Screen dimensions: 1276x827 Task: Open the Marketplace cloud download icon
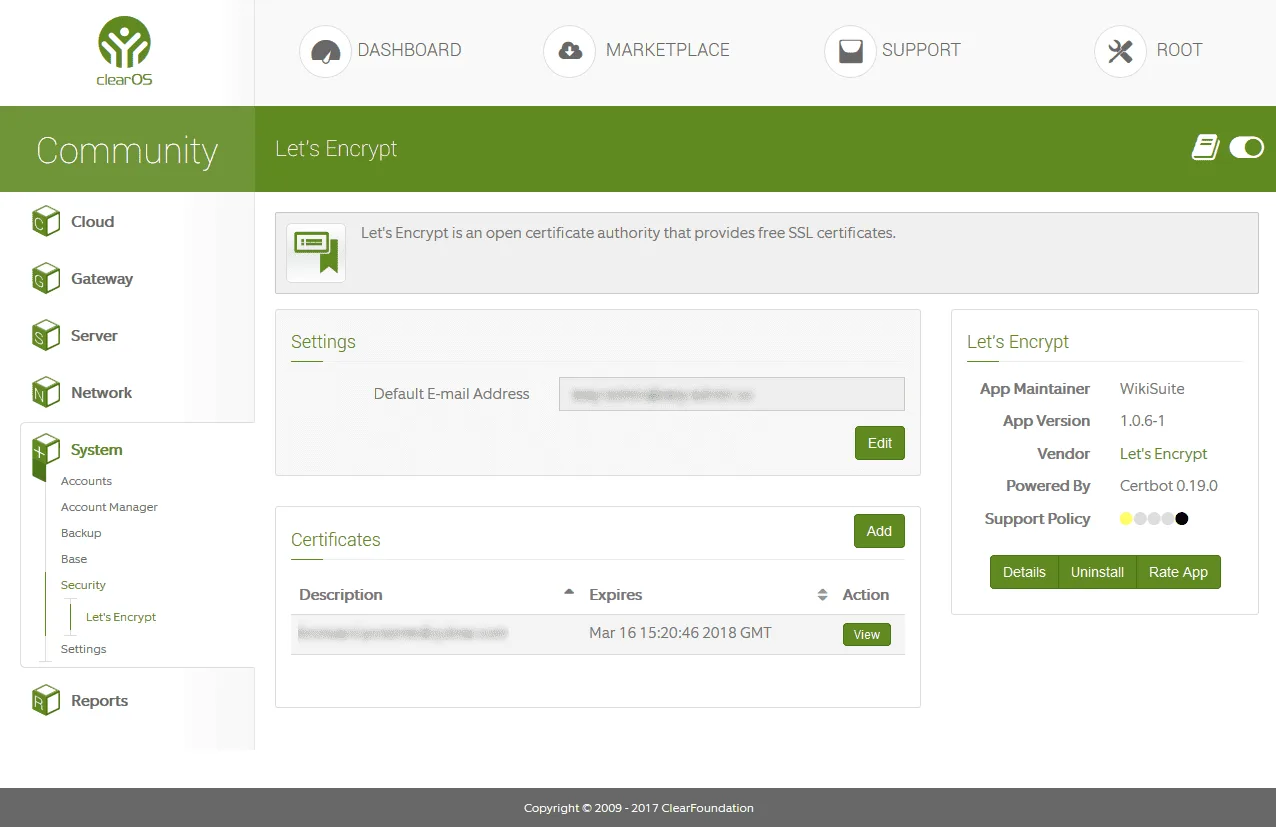569,51
